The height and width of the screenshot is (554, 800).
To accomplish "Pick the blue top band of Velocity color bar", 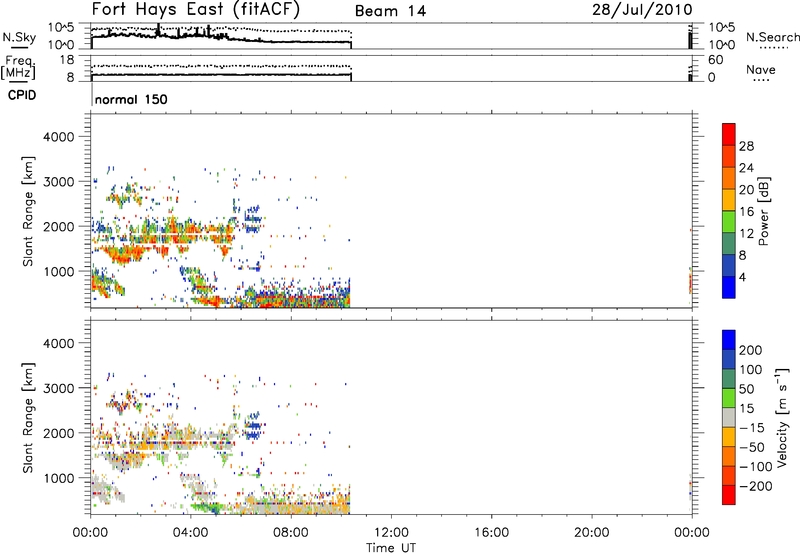I will coord(729,340).
